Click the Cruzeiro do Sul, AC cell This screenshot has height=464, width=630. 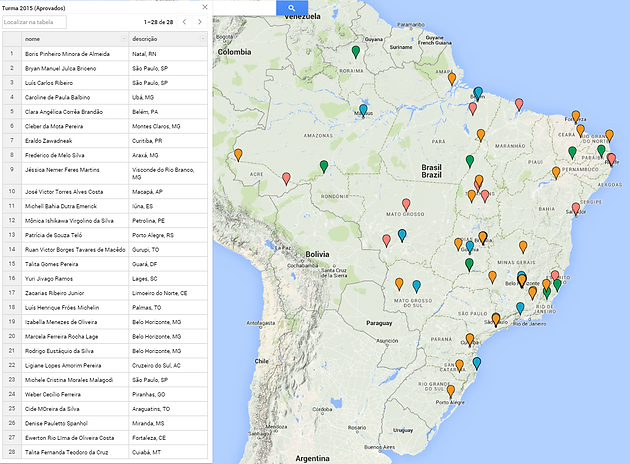click(168, 365)
